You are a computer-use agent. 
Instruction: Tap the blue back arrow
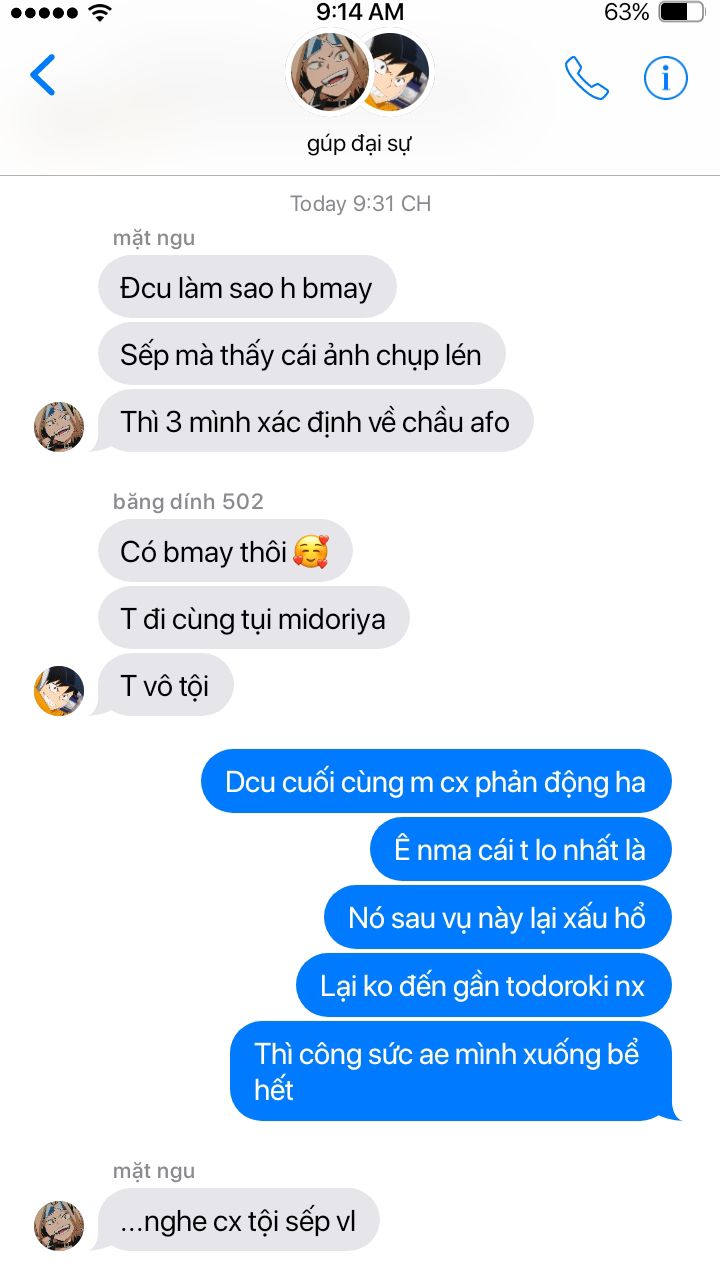pyautogui.click(x=42, y=75)
